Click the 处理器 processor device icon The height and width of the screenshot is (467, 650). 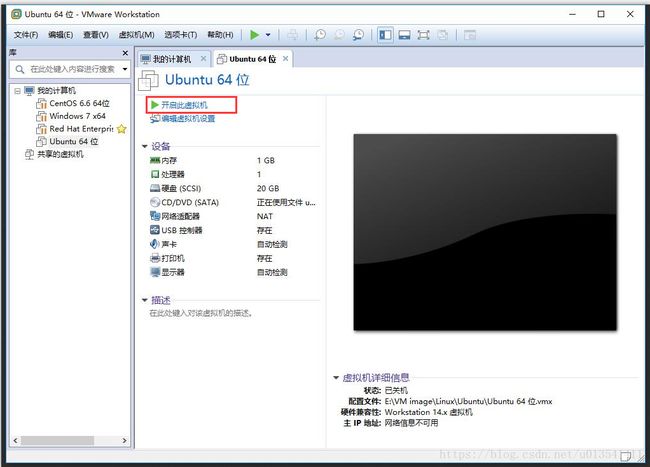point(155,174)
